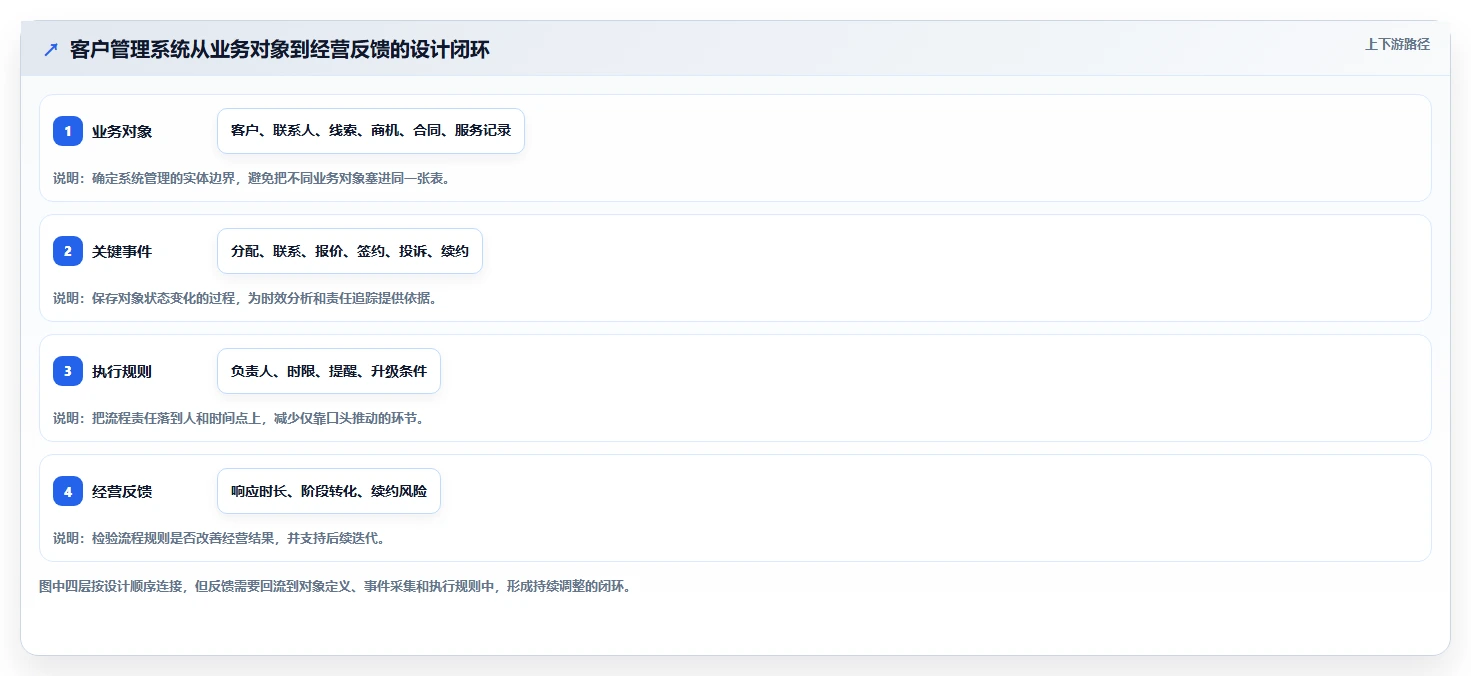This screenshot has width=1471, height=676.
Task: Click the 负责人、时限、提醒、升级条件 chip
Action: 329,371
